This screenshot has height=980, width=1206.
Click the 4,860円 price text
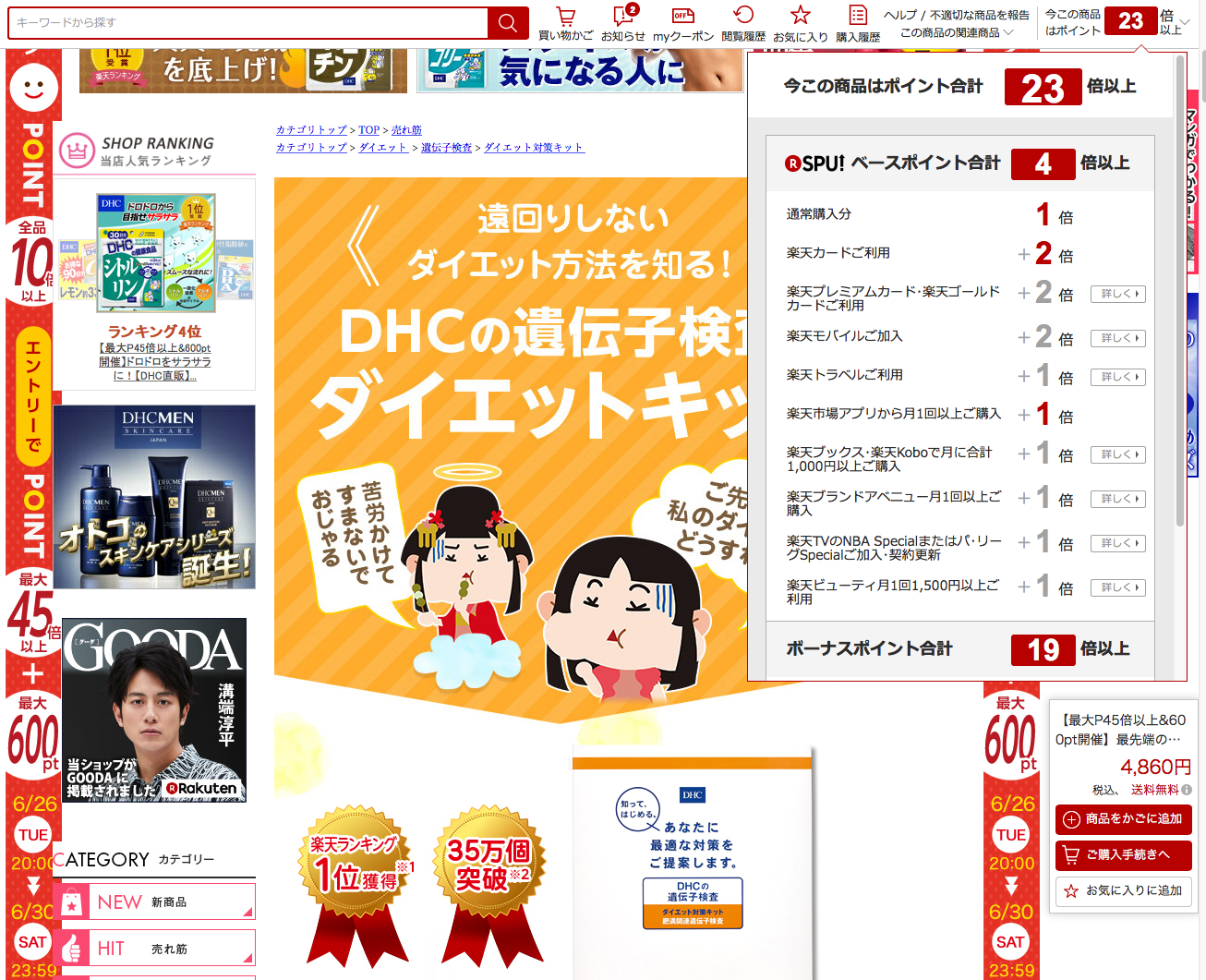point(1155,767)
